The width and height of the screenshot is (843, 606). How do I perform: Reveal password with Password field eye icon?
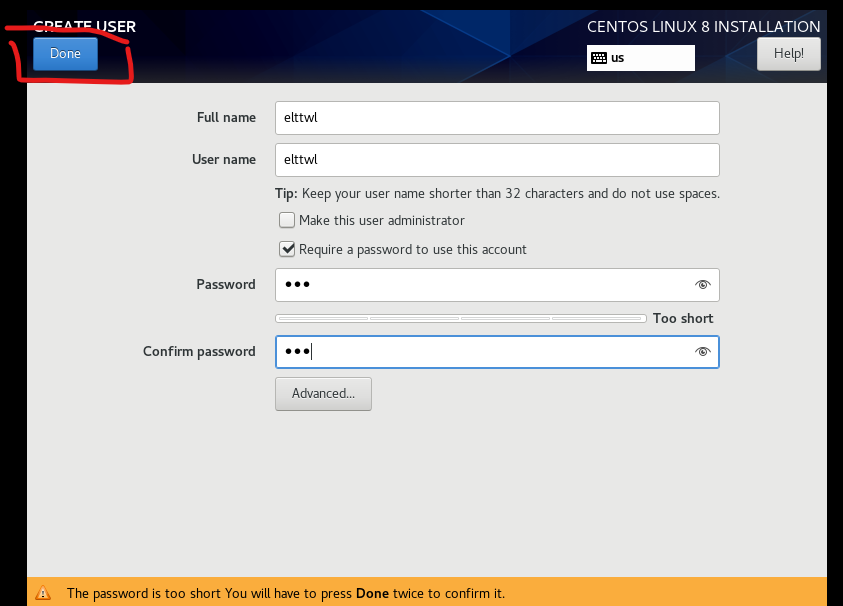(703, 285)
